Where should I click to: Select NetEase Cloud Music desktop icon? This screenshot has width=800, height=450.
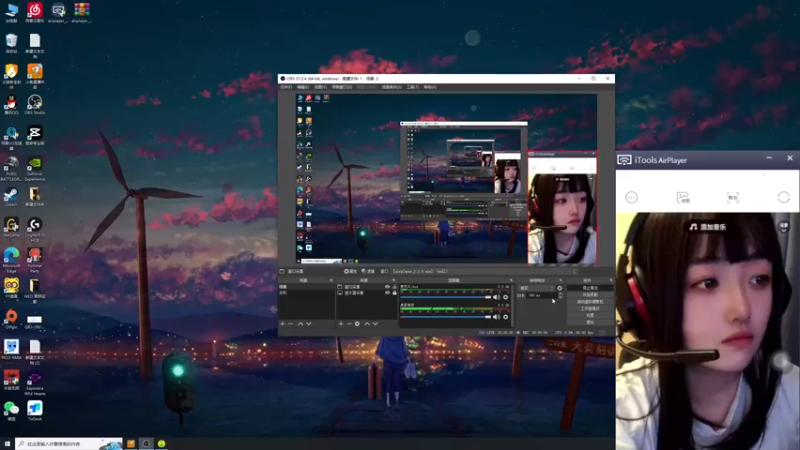[35, 13]
